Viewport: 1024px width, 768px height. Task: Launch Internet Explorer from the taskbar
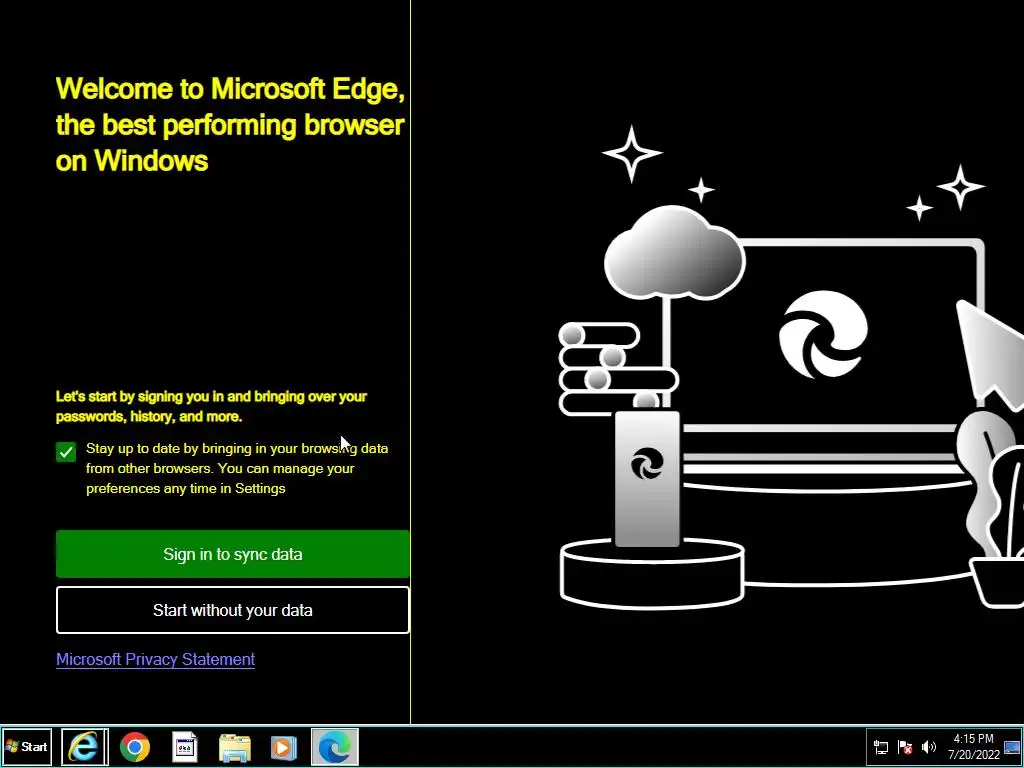[84, 746]
